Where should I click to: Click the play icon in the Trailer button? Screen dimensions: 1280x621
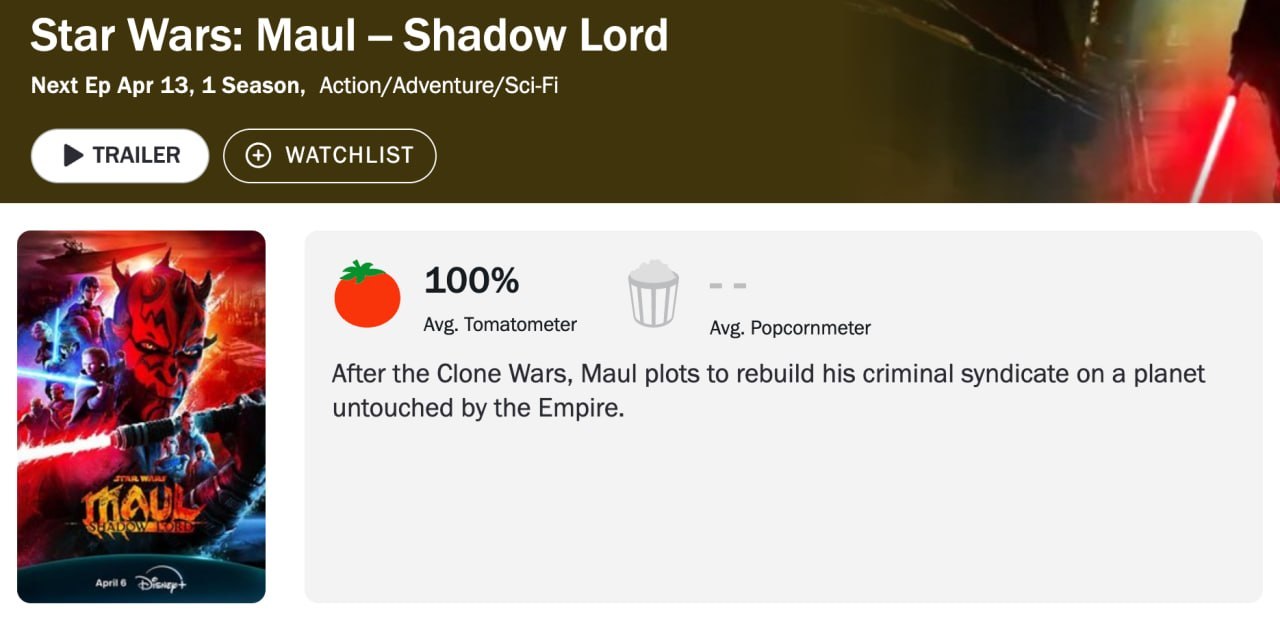click(x=73, y=155)
